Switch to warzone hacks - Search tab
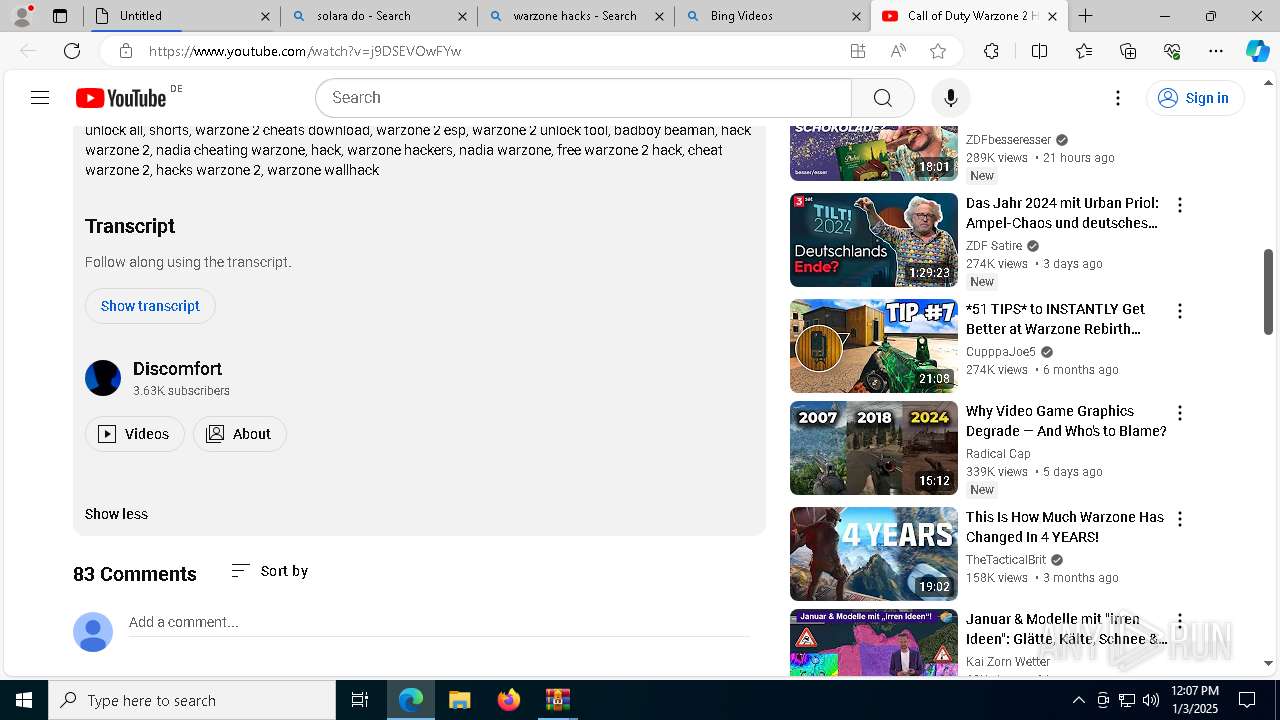This screenshot has height=720, width=1280. click(576, 16)
